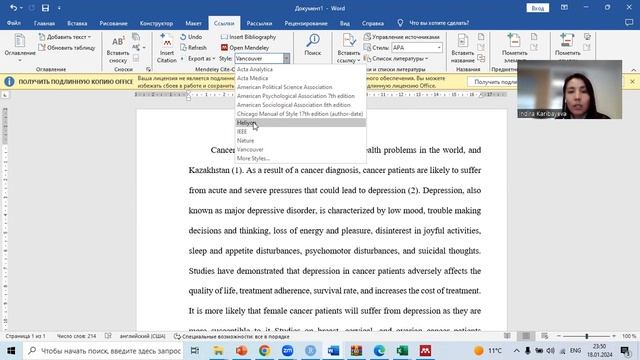
Task: Open Zoom from the taskbar
Action: [x=287, y=350]
